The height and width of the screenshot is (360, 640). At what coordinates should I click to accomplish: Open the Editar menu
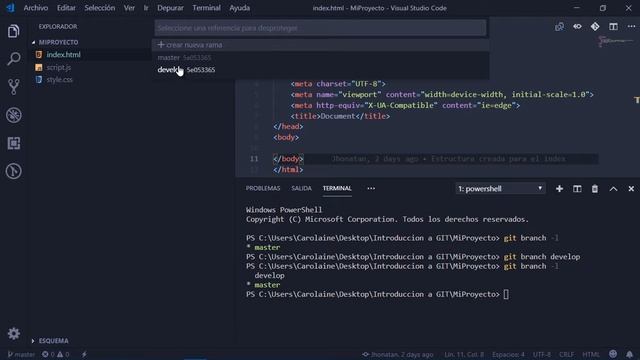66,8
